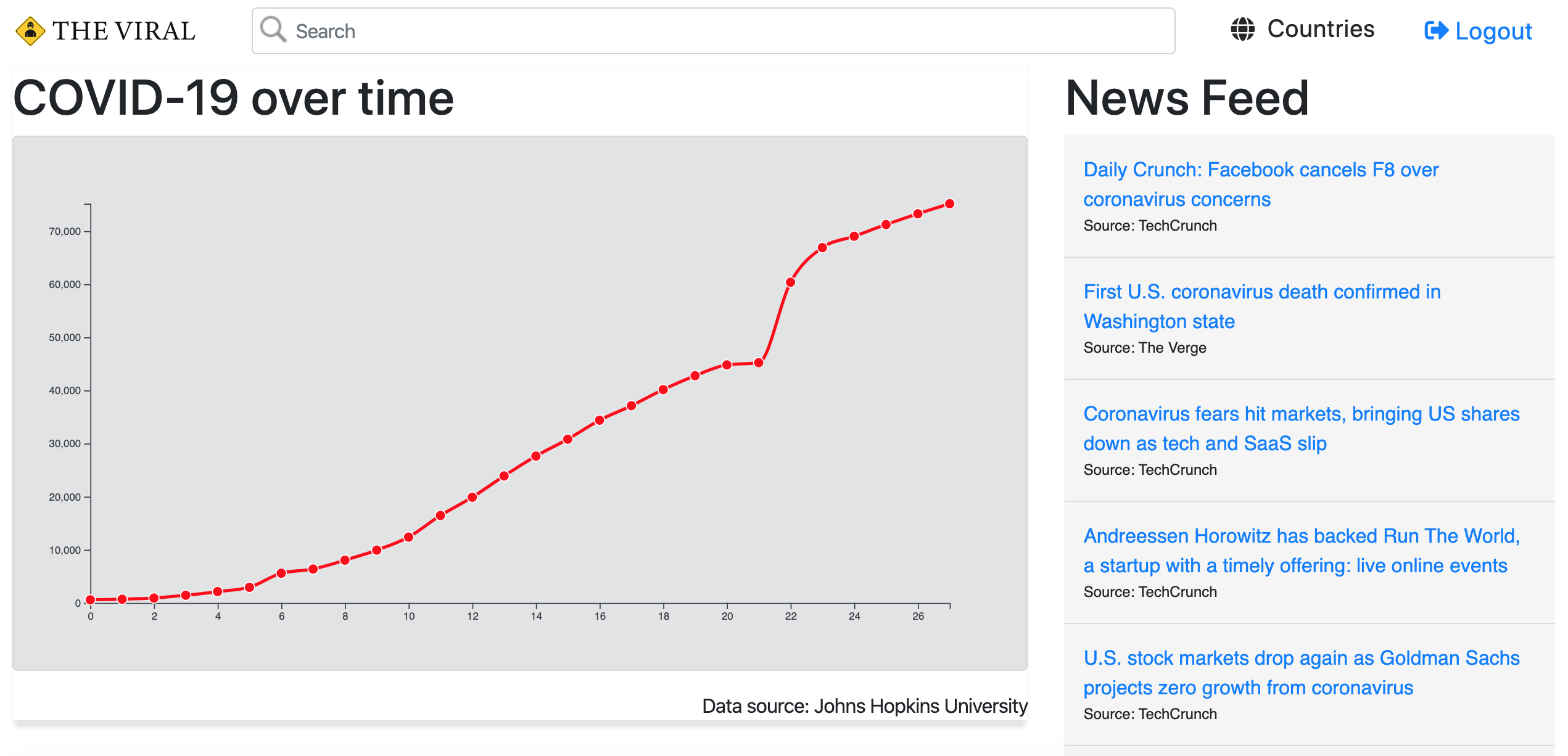Image resolution: width=1568 pixels, height=756 pixels.
Task: Click The Viral warning-sign logo icon
Action: tap(30, 31)
